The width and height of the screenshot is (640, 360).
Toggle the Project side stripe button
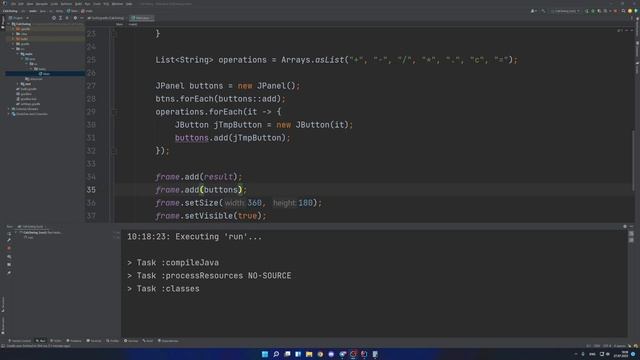click(x=3, y=22)
